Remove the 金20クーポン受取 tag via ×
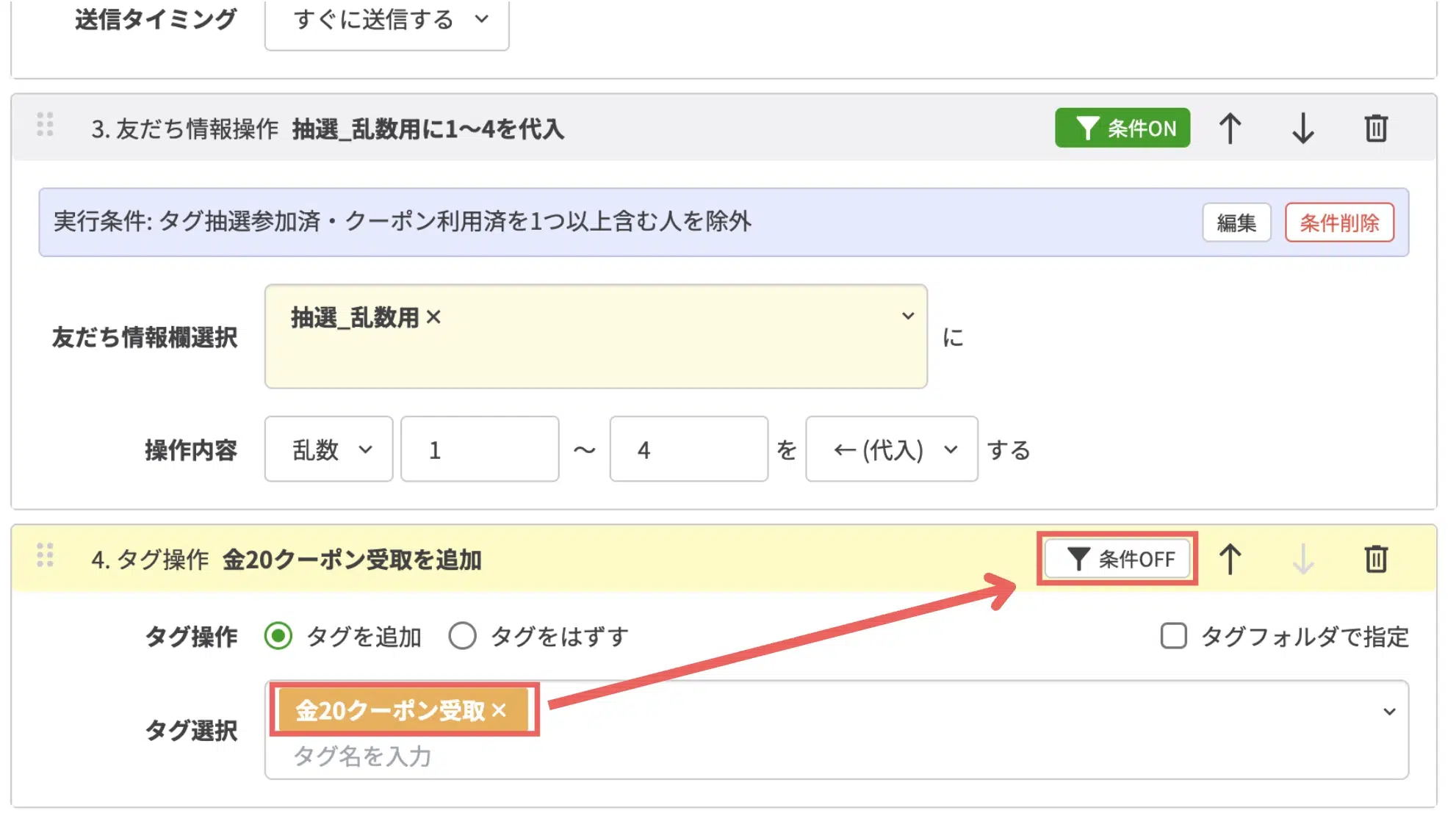This screenshot has width=1456, height=824. [x=500, y=710]
